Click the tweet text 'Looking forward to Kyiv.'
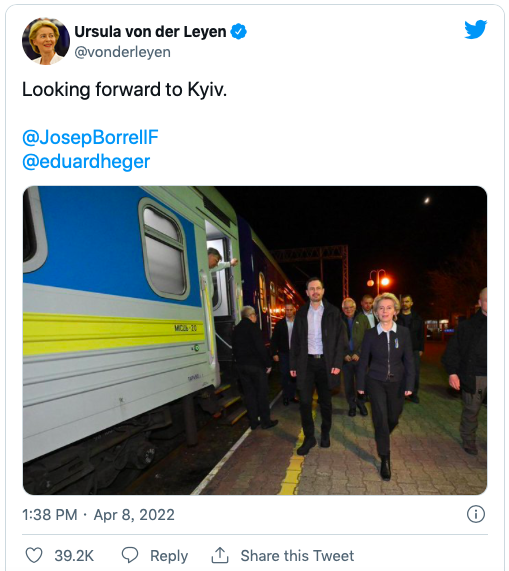The height and width of the screenshot is (571, 509). 125,90
